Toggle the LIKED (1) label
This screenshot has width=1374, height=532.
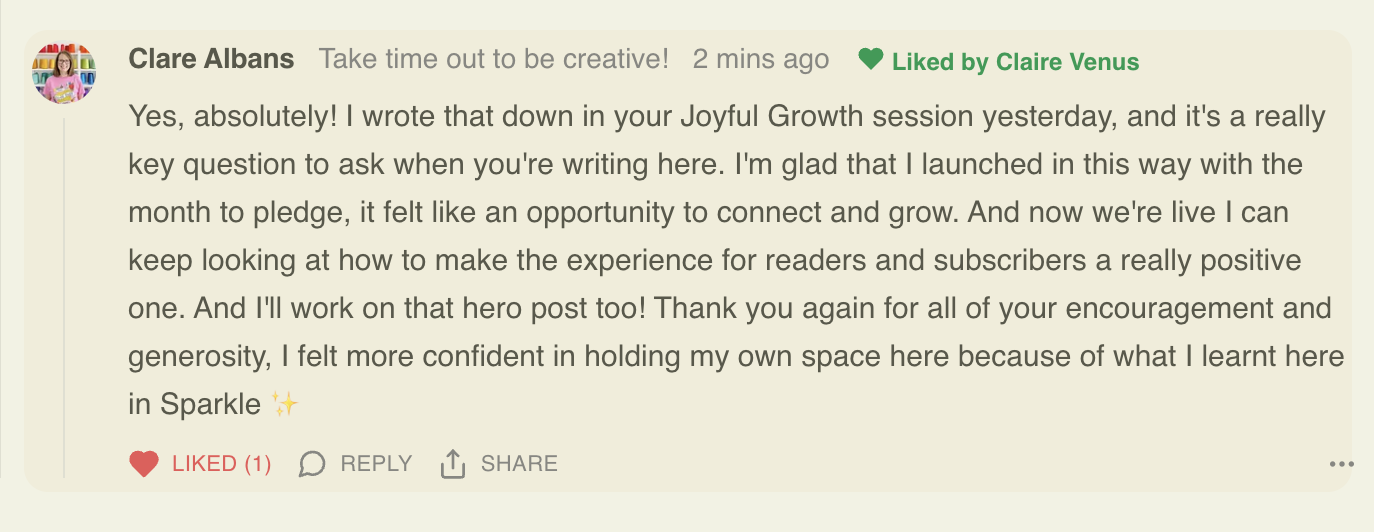pyautogui.click(x=221, y=464)
